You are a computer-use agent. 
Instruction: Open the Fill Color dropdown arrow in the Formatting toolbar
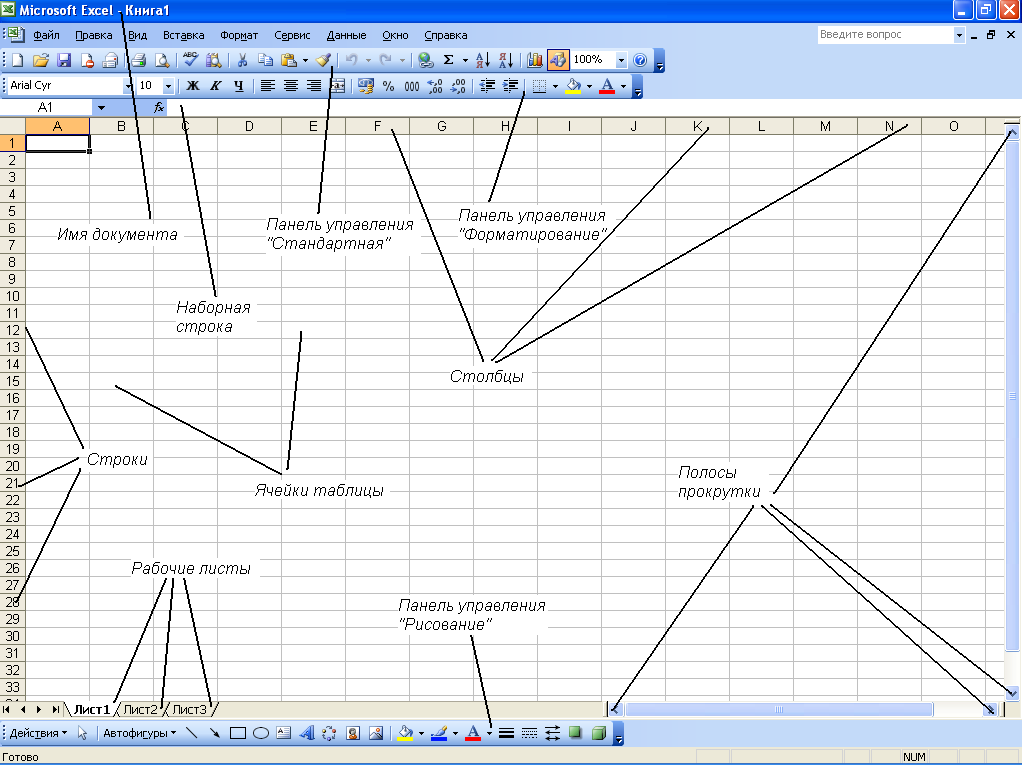click(x=589, y=86)
